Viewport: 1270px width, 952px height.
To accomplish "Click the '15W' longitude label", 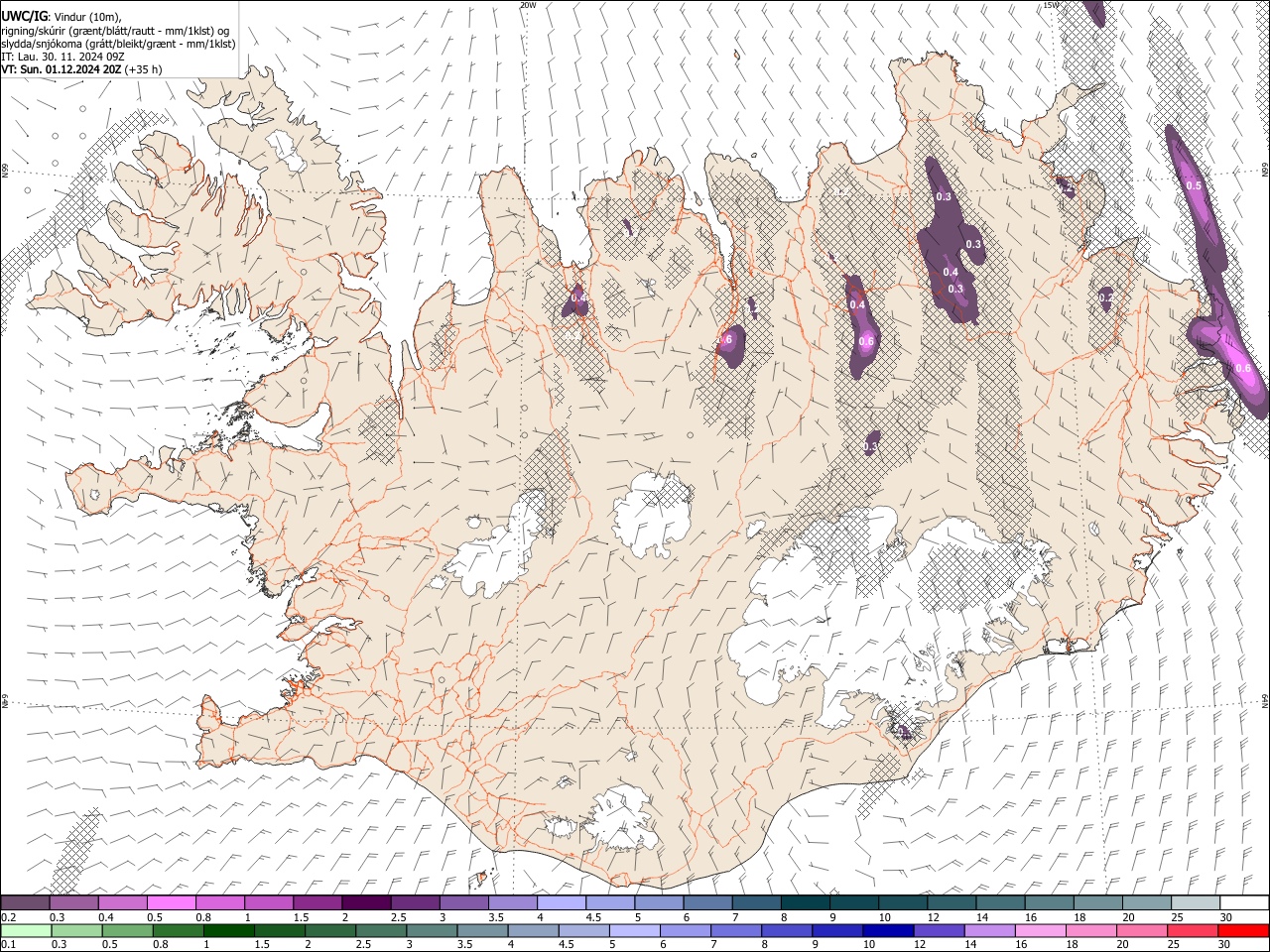I will pyautogui.click(x=1052, y=5).
